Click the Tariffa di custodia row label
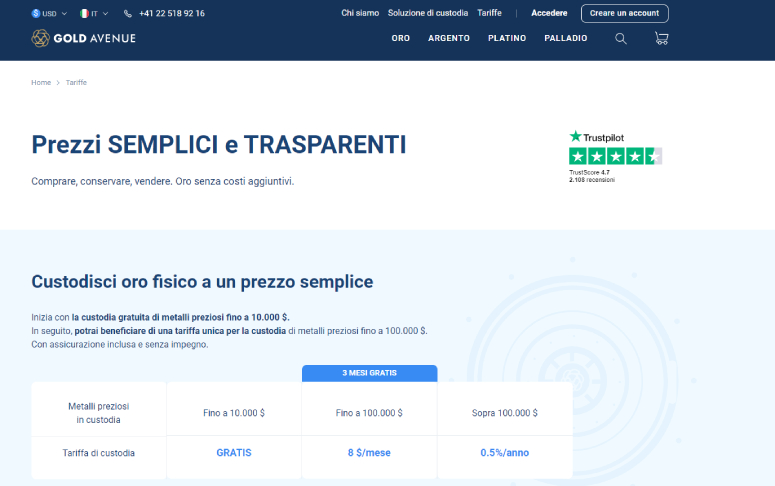 tap(98, 453)
